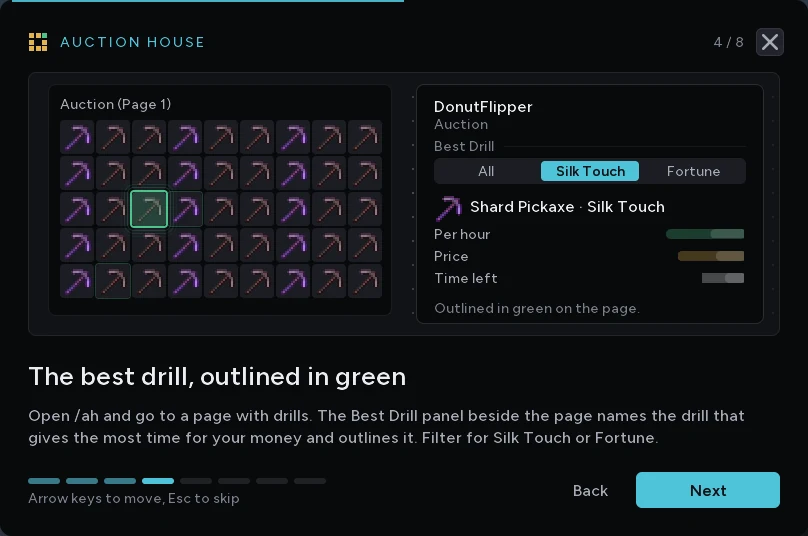Close the Auction House tutorial dialog
The image size is (808, 536).
(770, 42)
